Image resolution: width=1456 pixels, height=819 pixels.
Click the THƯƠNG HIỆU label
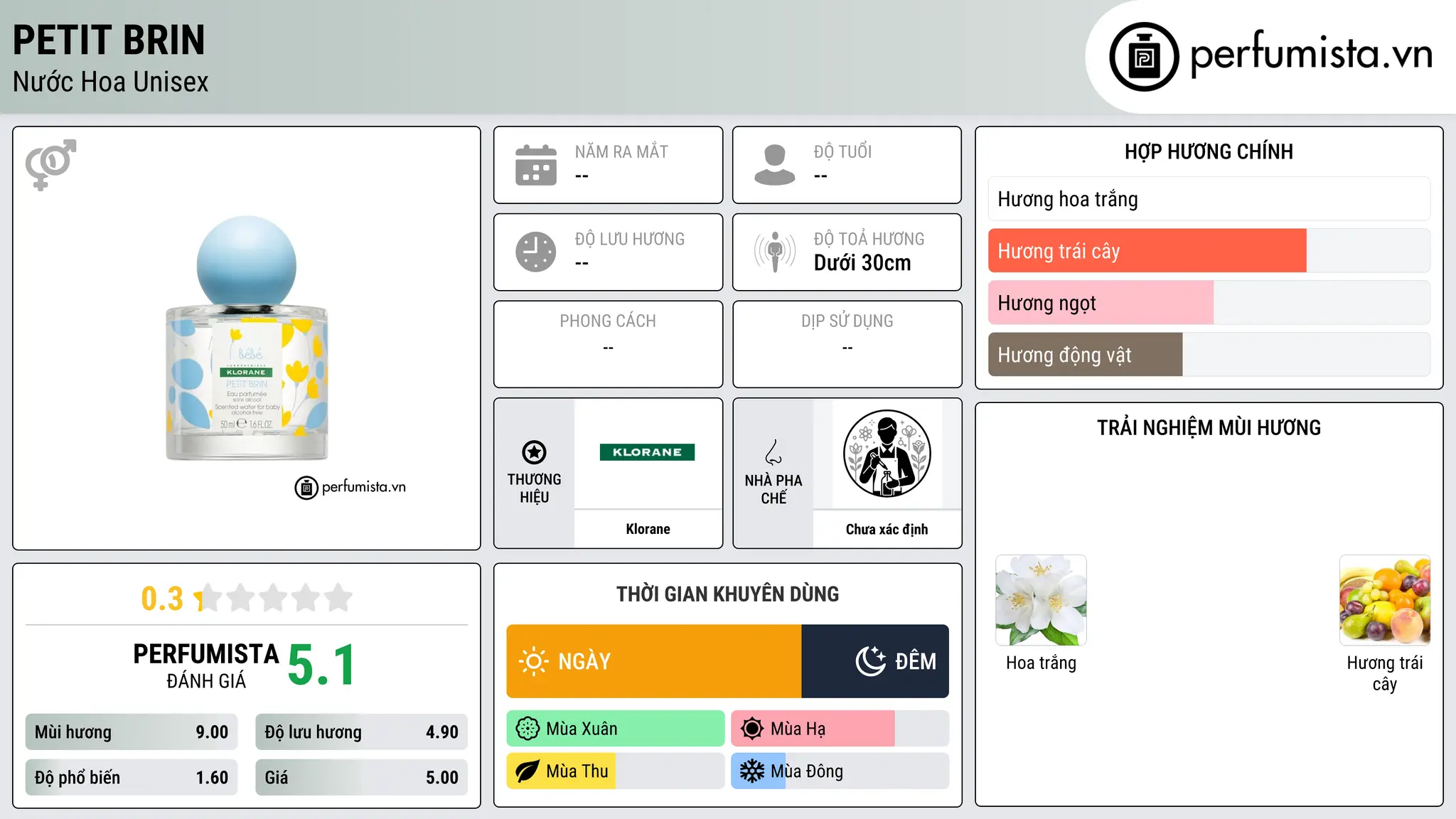click(534, 488)
